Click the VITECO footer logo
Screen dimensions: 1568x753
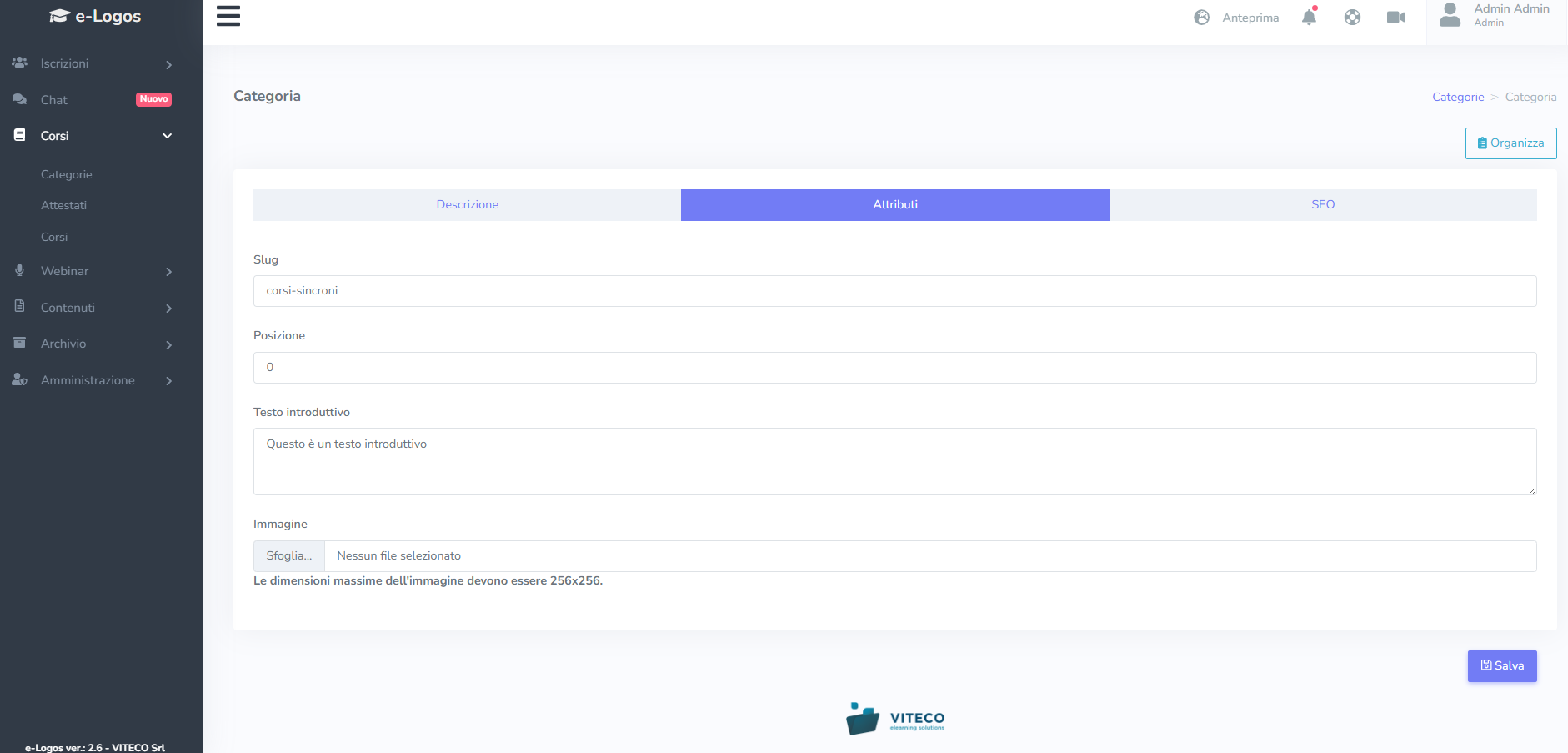[x=895, y=718]
